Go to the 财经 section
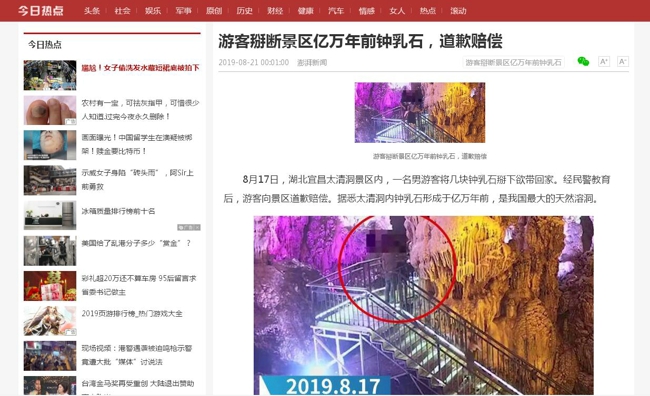 (x=275, y=11)
